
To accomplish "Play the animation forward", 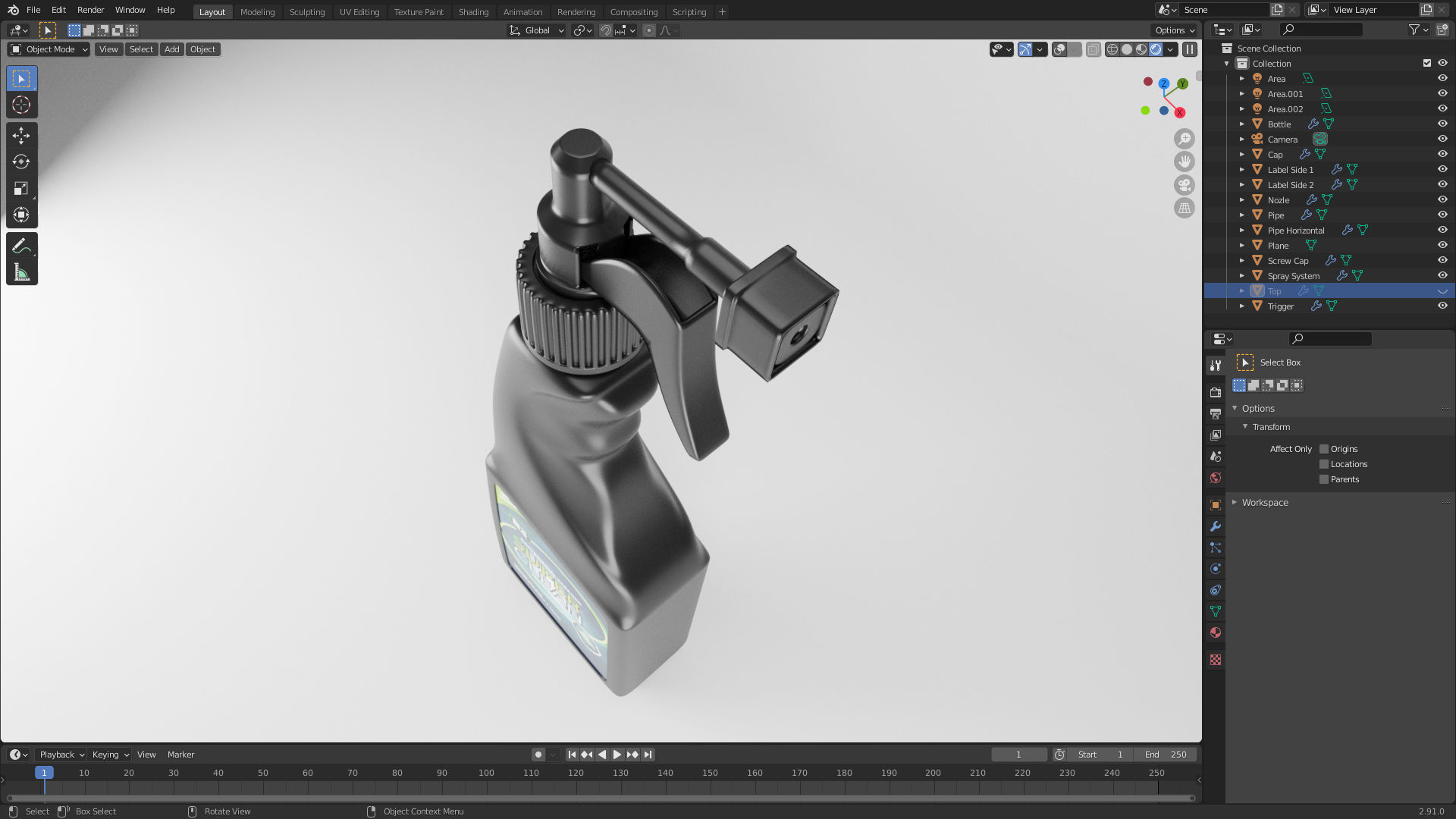I will pyautogui.click(x=617, y=755).
